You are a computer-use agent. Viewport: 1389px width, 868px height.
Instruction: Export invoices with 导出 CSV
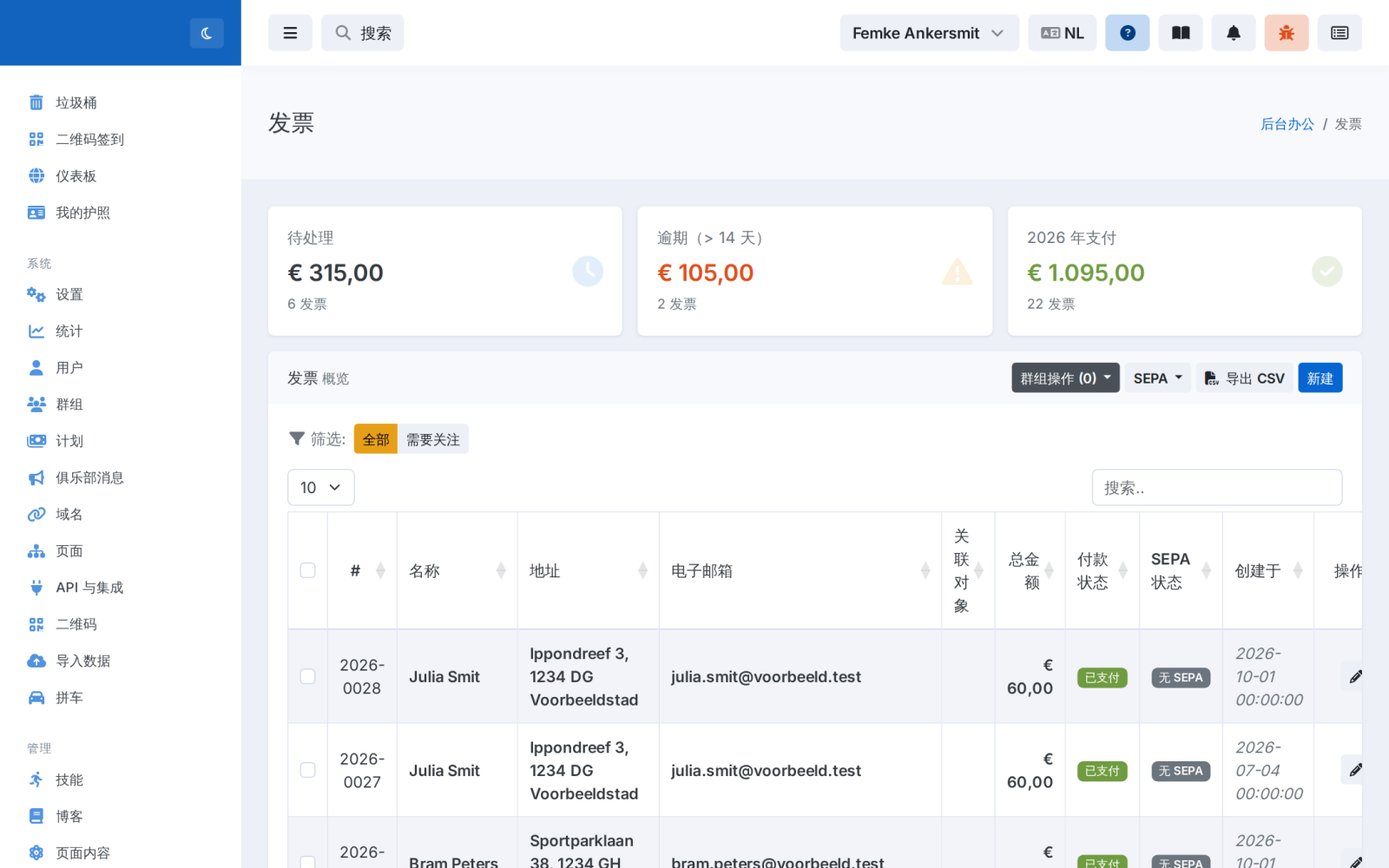tap(1244, 378)
